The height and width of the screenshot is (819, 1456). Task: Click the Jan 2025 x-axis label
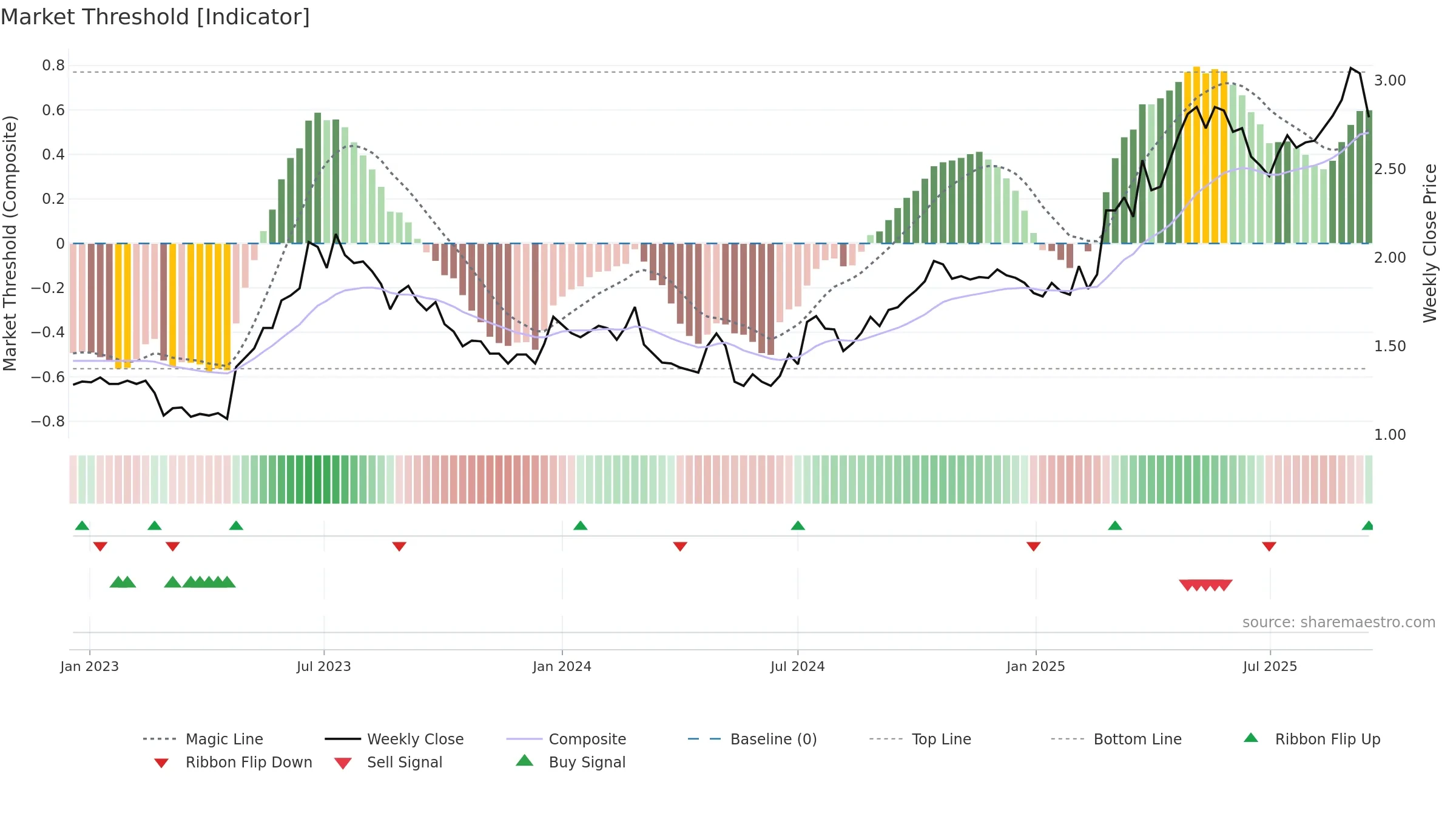(1036, 666)
